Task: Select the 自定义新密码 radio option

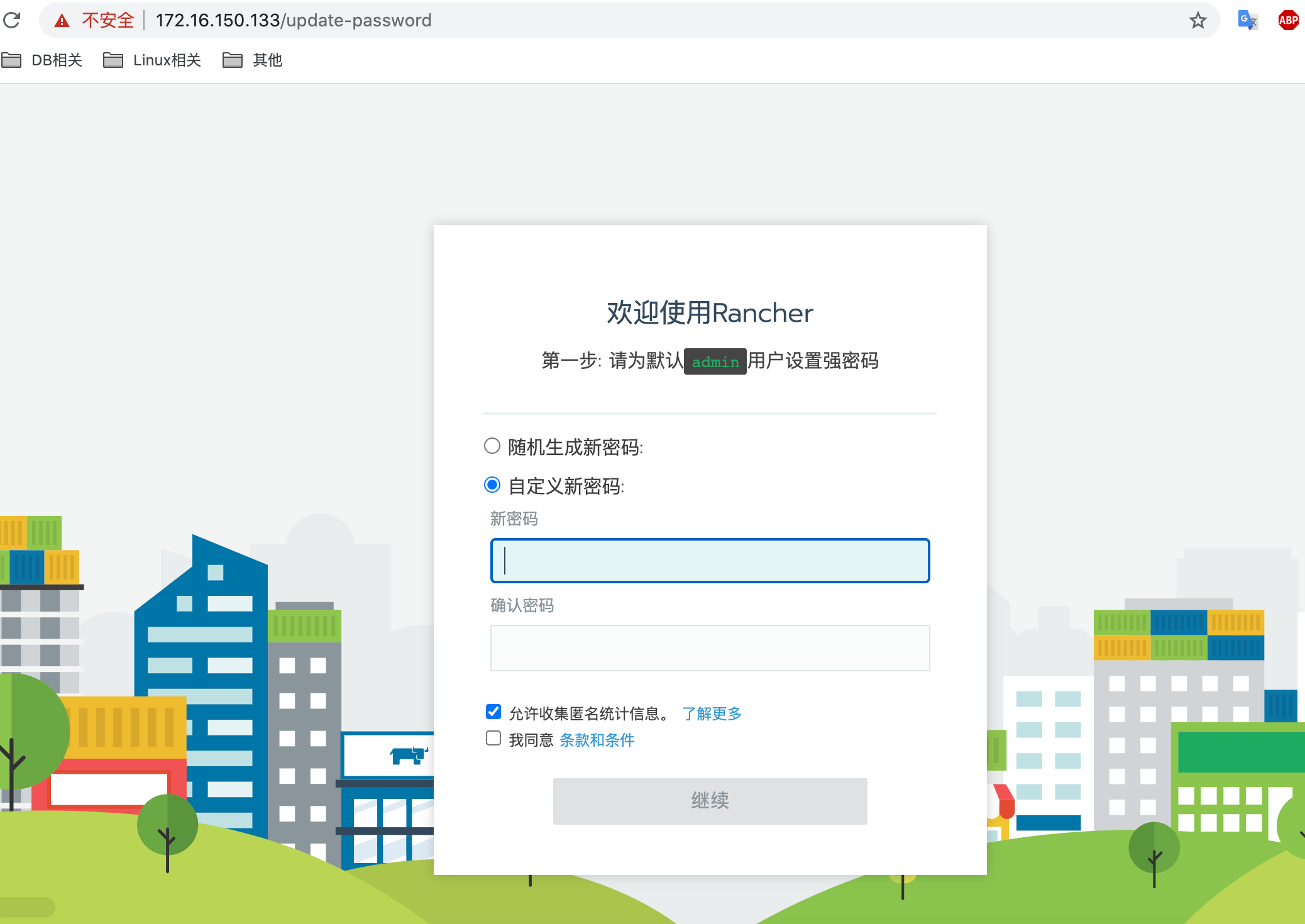Action: [492, 485]
